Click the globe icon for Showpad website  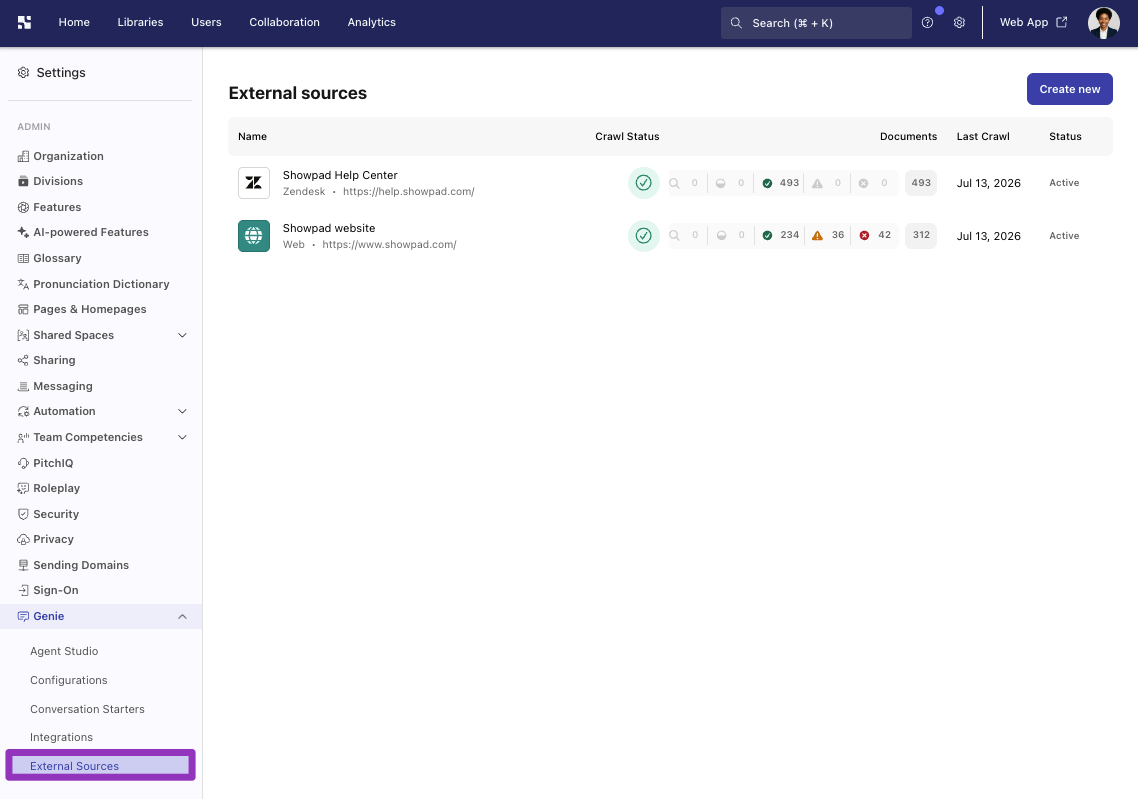pos(254,236)
